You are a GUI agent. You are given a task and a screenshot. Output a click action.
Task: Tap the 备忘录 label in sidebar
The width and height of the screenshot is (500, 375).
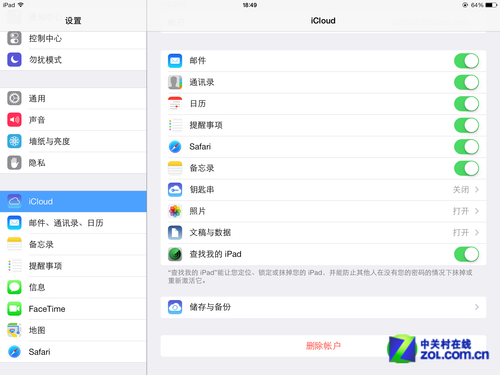(41, 244)
